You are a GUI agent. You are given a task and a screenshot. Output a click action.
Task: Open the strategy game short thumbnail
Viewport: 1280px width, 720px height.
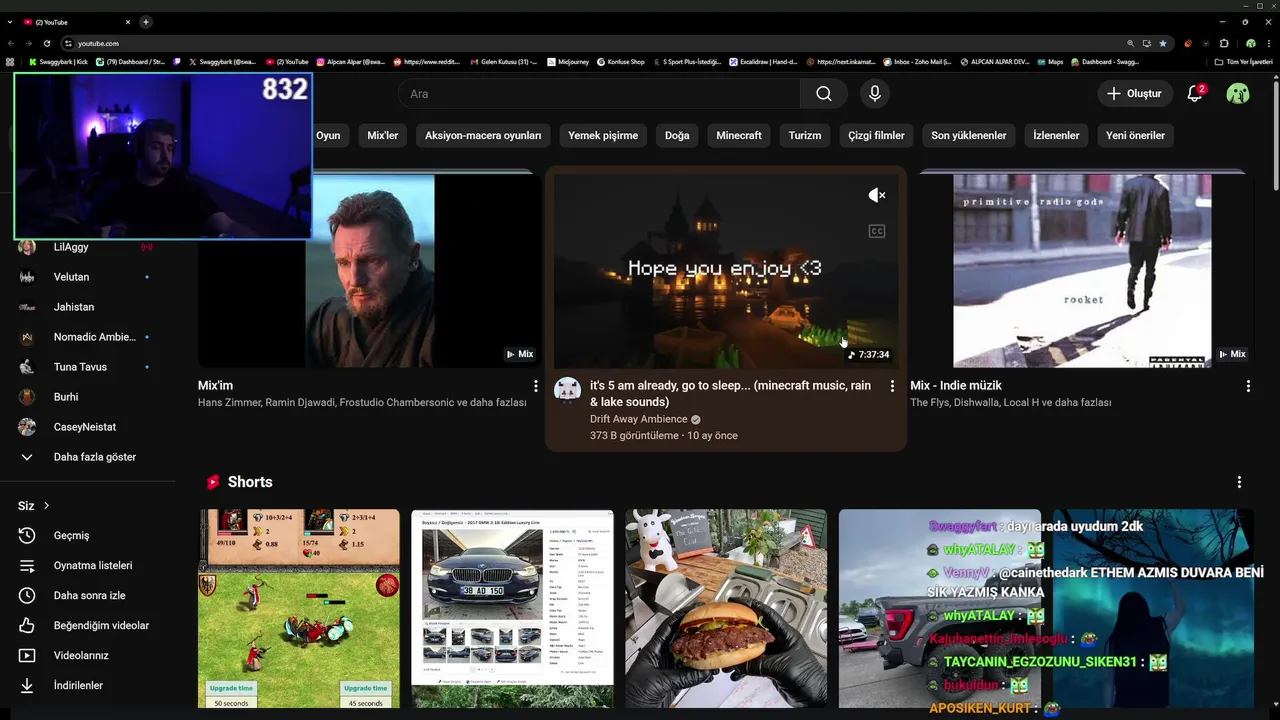click(299, 608)
